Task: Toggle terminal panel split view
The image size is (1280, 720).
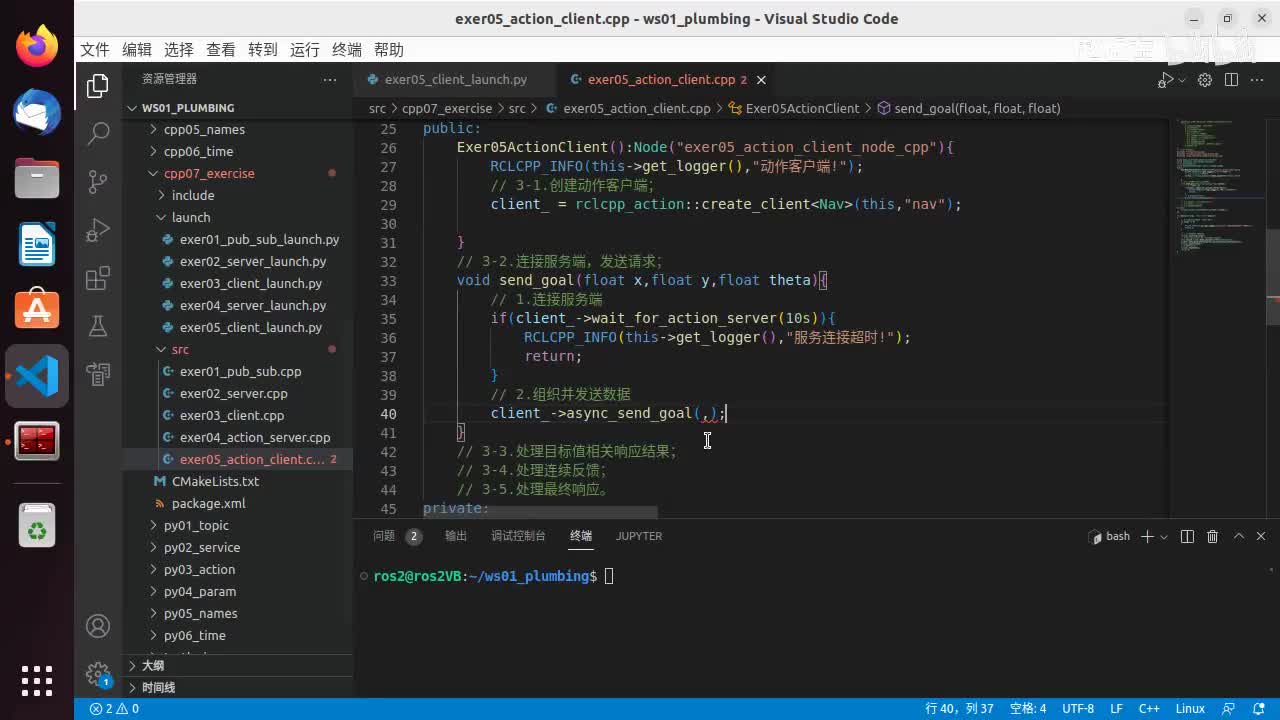Action: coord(1187,537)
